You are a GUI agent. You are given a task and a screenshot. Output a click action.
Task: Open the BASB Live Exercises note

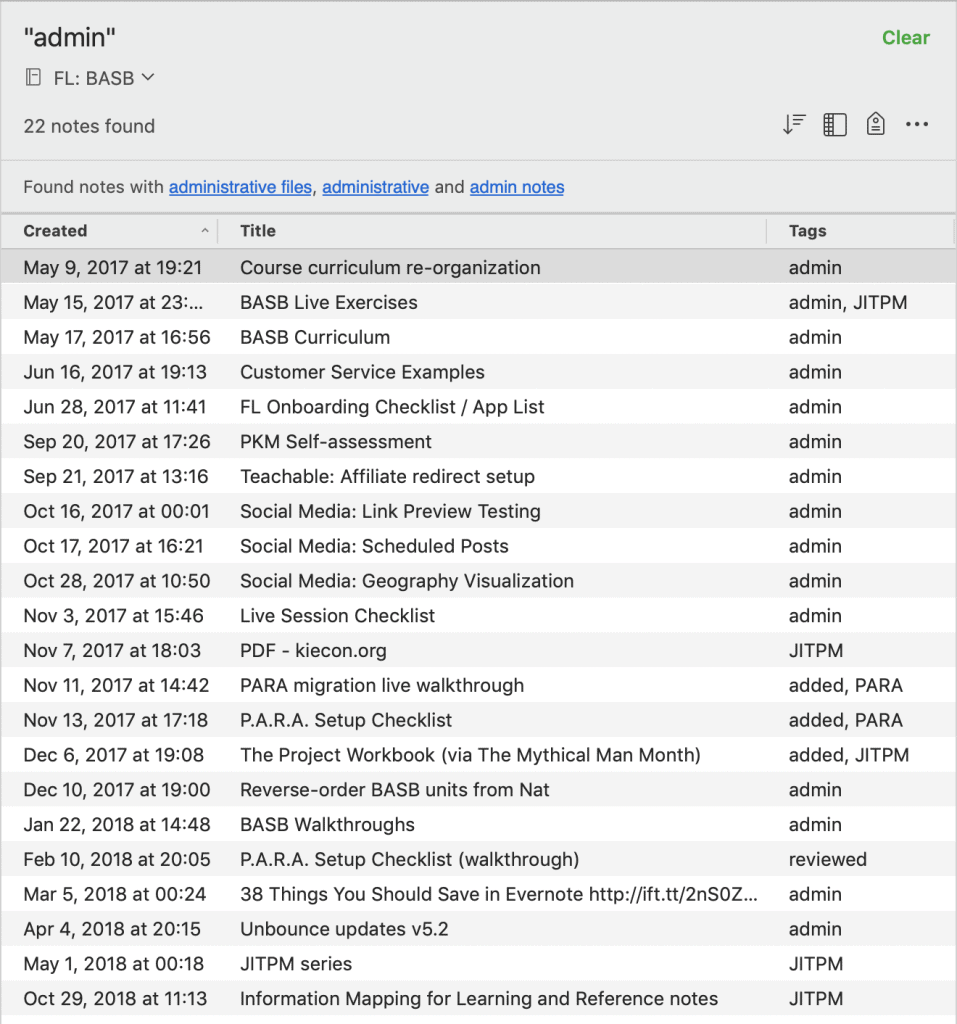click(329, 303)
